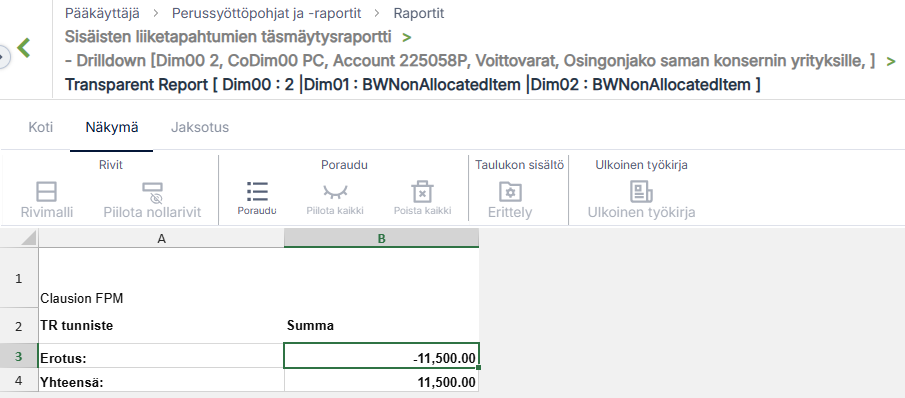Open the Erittely folder icon
This screenshot has width=905, height=398.
[510, 192]
